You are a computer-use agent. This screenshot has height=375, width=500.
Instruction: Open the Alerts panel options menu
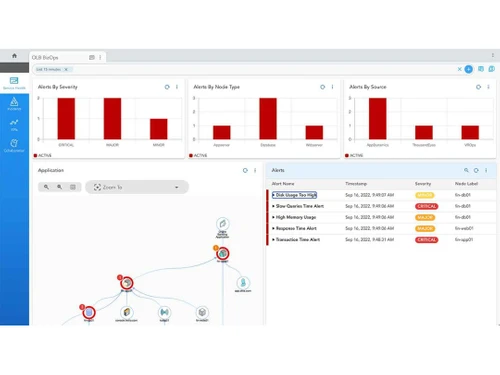coord(486,170)
